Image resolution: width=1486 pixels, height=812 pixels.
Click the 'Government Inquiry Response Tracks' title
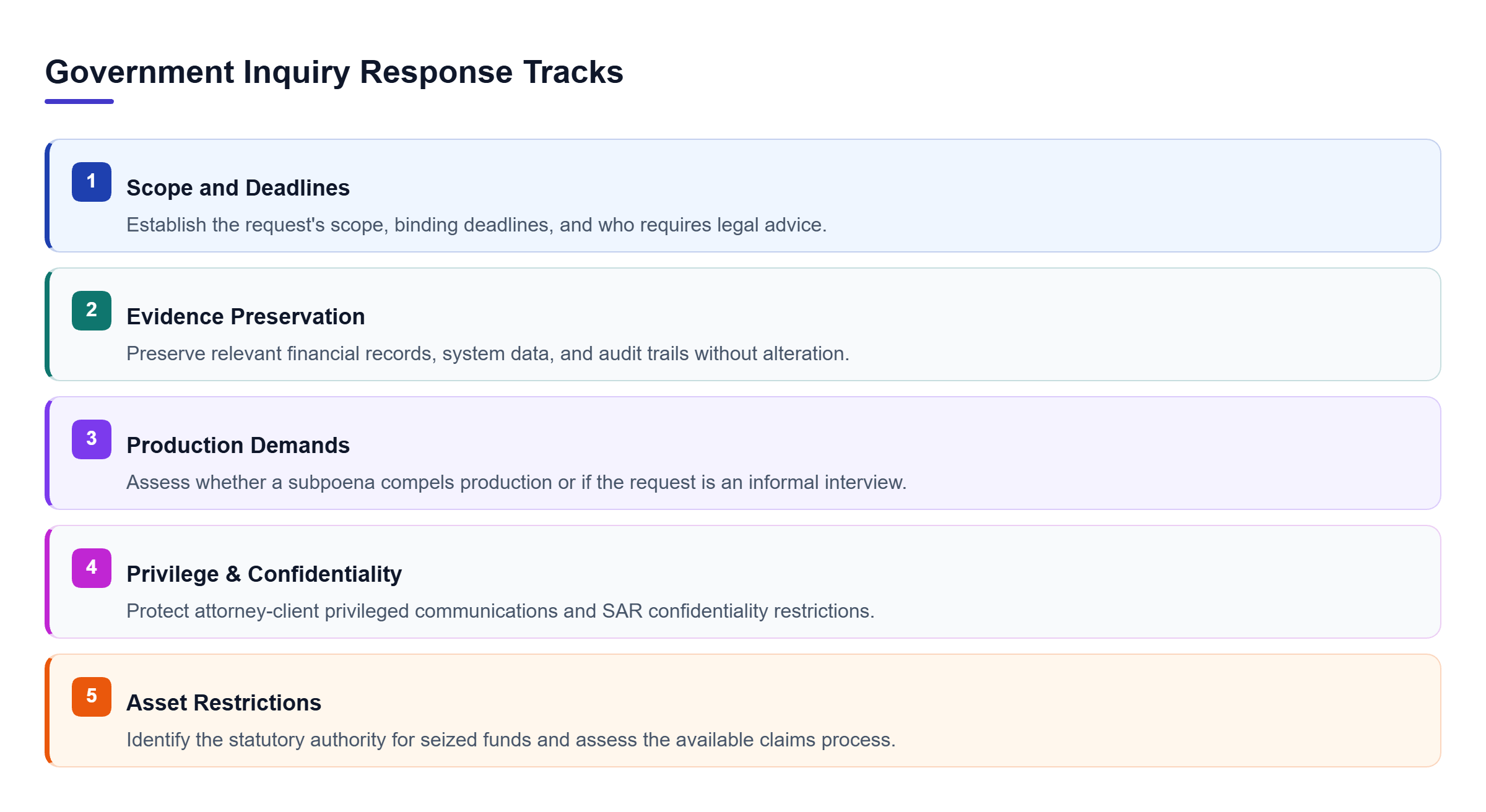[x=334, y=72]
